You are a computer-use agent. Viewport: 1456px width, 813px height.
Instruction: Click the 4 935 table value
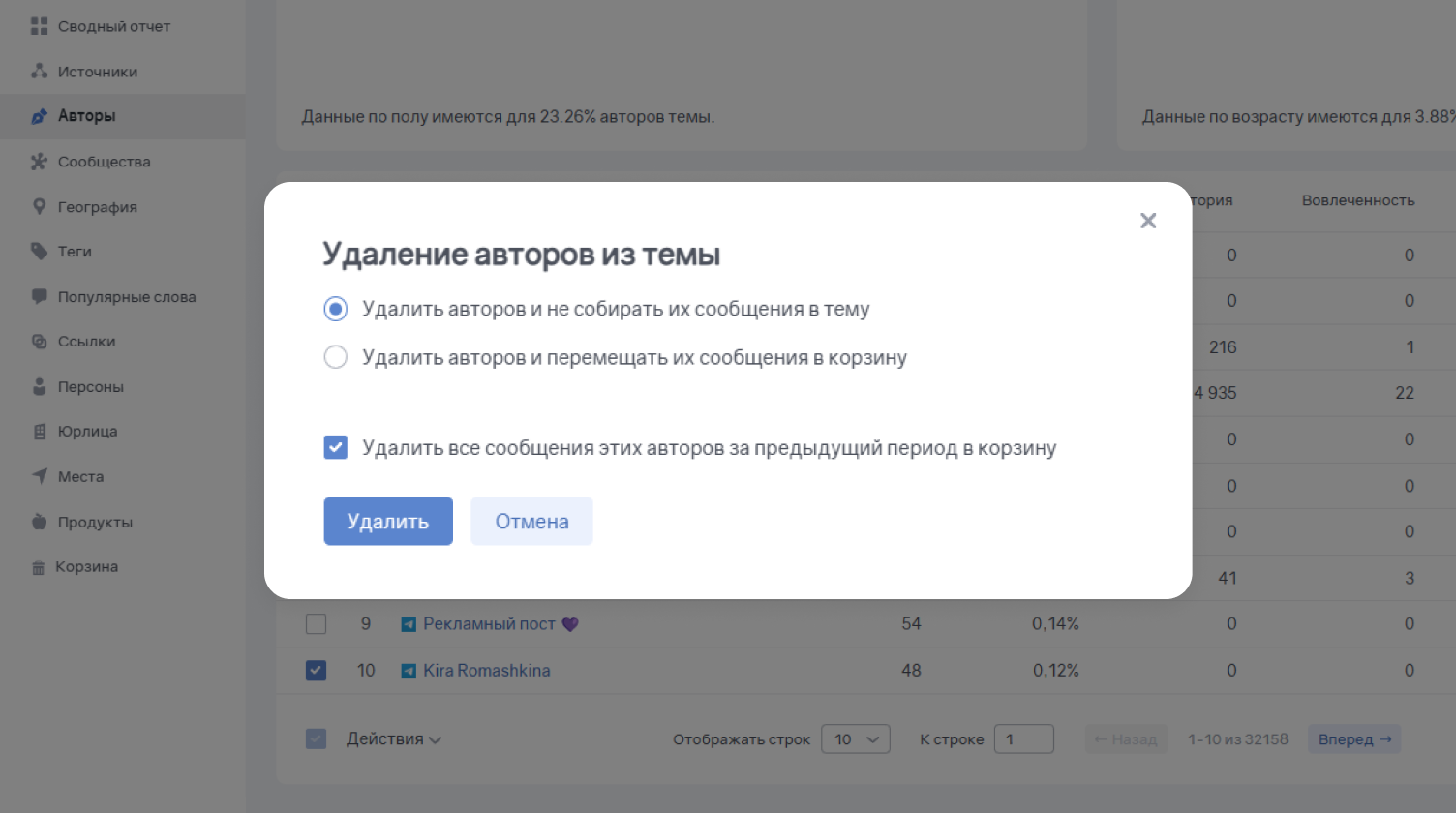pyautogui.click(x=1216, y=393)
